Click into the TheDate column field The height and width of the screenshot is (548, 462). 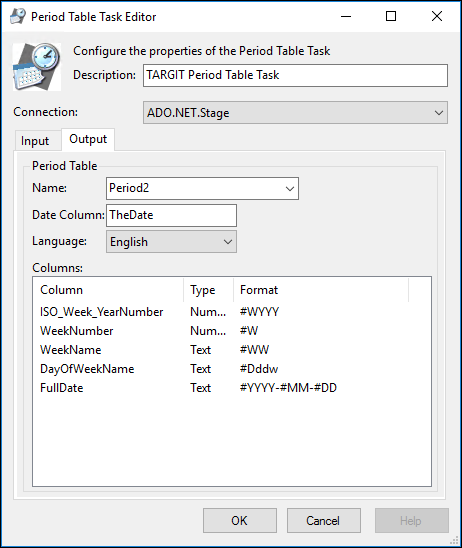(171, 215)
